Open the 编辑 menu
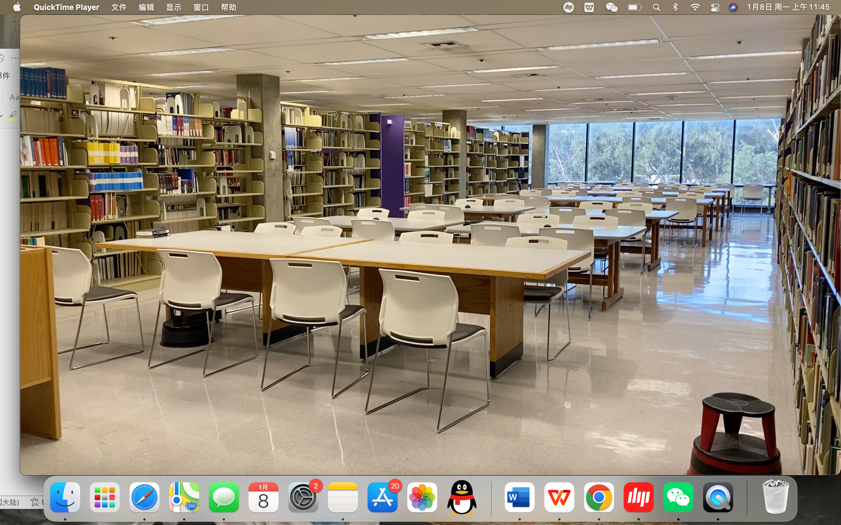Screen dimensions: 841x525 [146, 7]
